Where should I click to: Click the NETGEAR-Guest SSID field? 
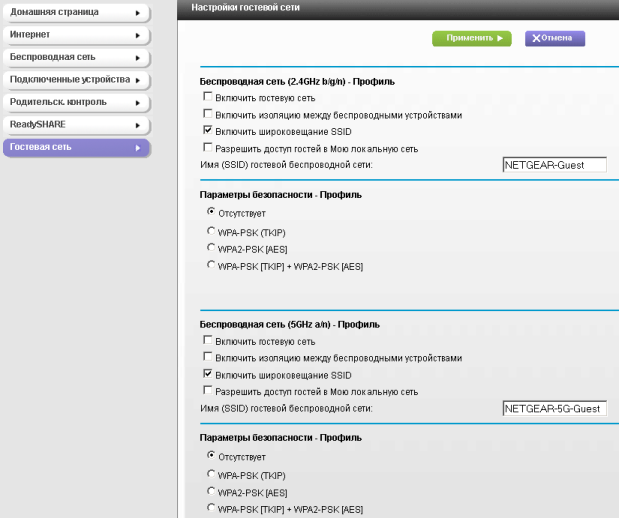pyautogui.click(x=555, y=165)
